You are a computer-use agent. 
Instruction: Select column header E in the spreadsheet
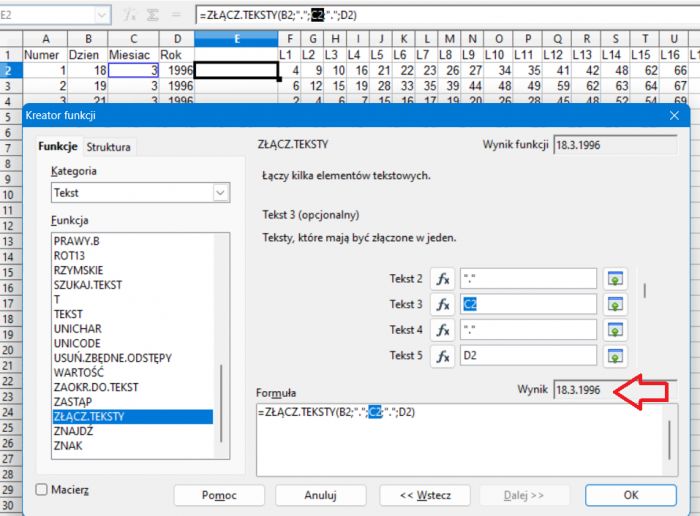(236, 39)
